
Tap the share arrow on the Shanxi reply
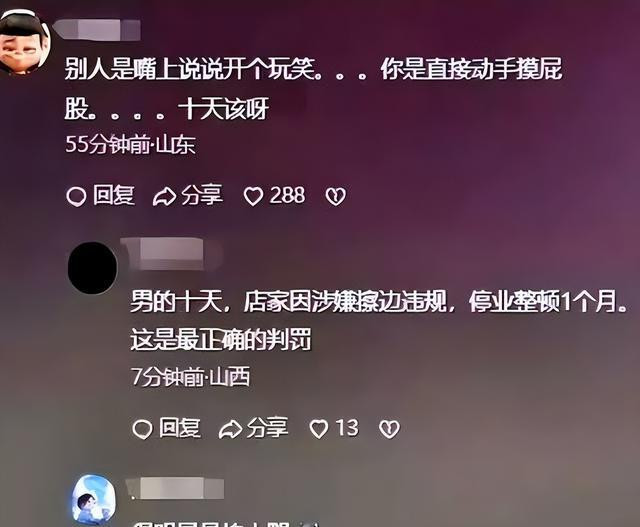pyautogui.click(x=231, y=429)
